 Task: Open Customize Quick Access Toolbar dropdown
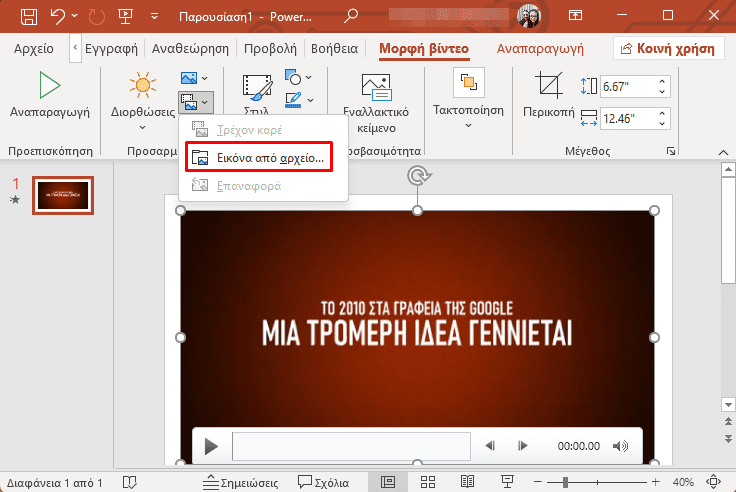pyautogui.click(x=154, y=17)
